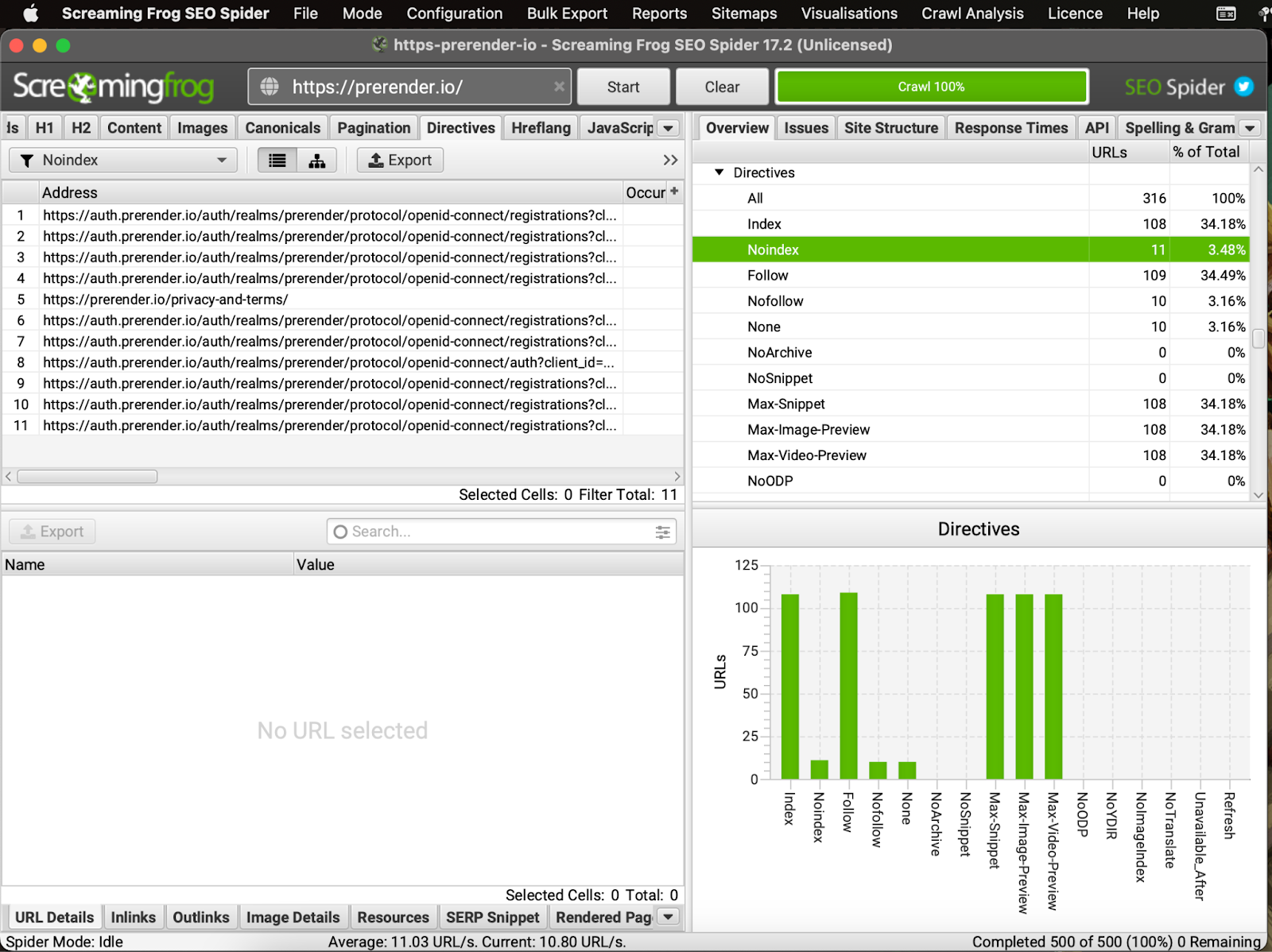Open the Resources tab
1272x952 pixels.
click(x=393, y=917)
